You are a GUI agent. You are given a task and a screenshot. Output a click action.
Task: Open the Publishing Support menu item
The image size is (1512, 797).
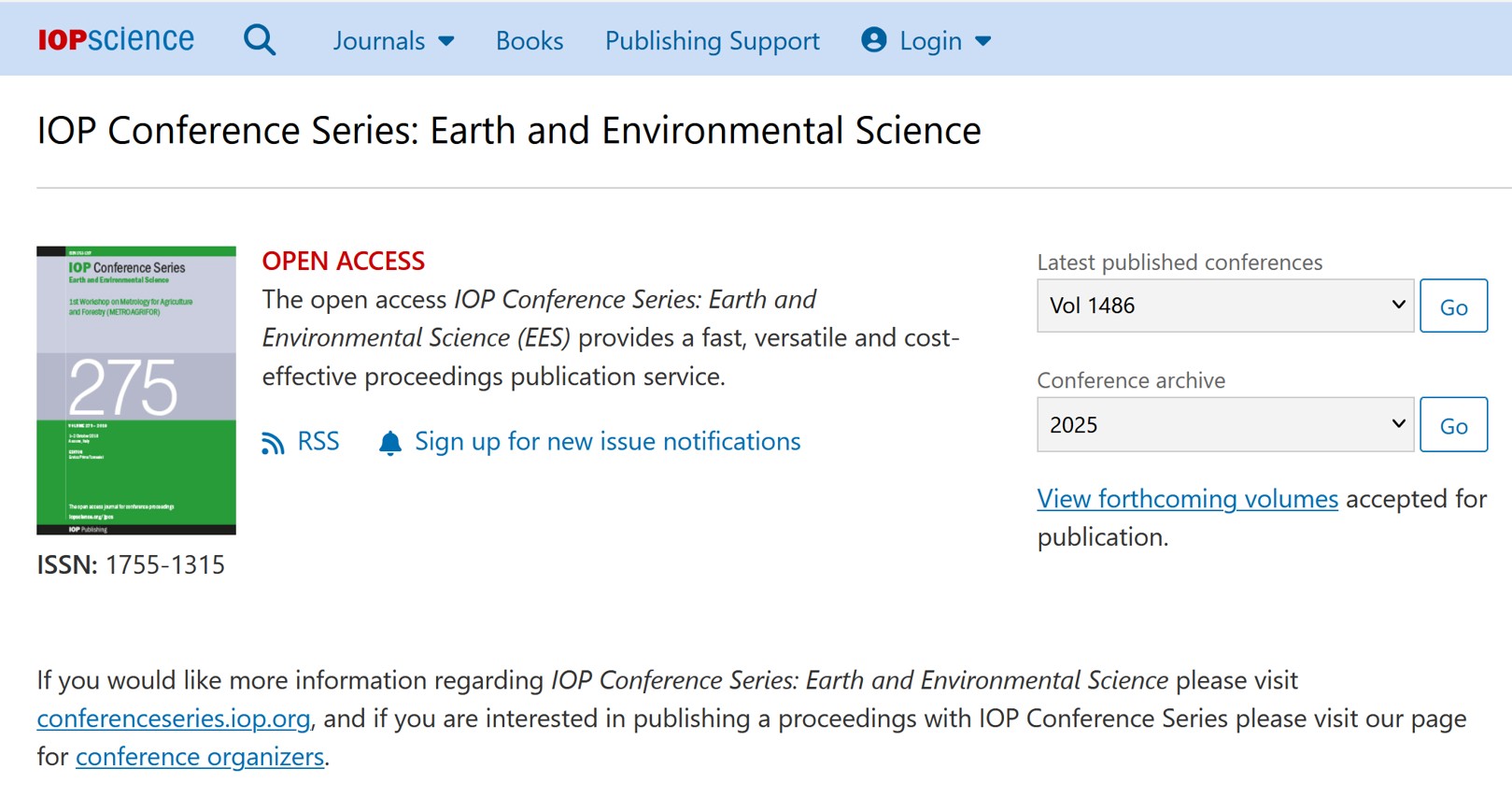712,41
